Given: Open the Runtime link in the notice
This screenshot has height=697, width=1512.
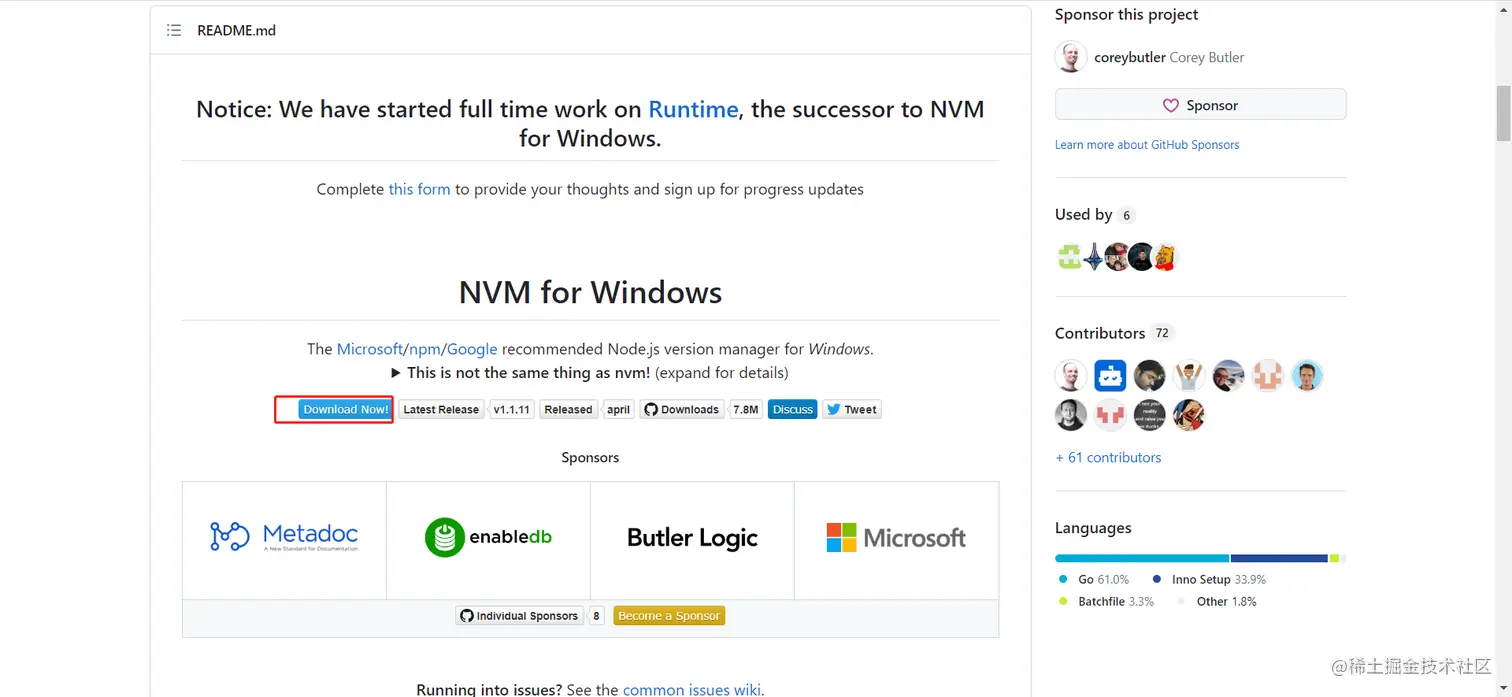Looking at the screenshot, I should [x=693, y=109].
